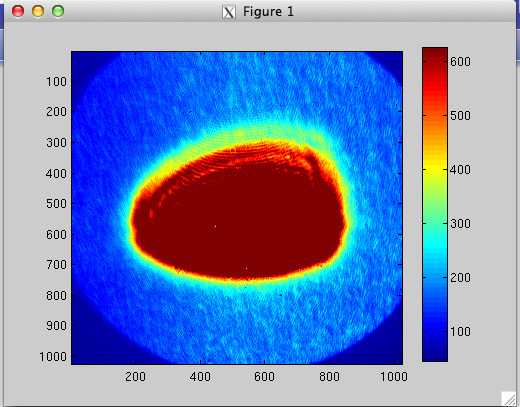The height and width of the screenshot is (407, 520).
Task: Click the red close window button
Action: pos(18,11)
